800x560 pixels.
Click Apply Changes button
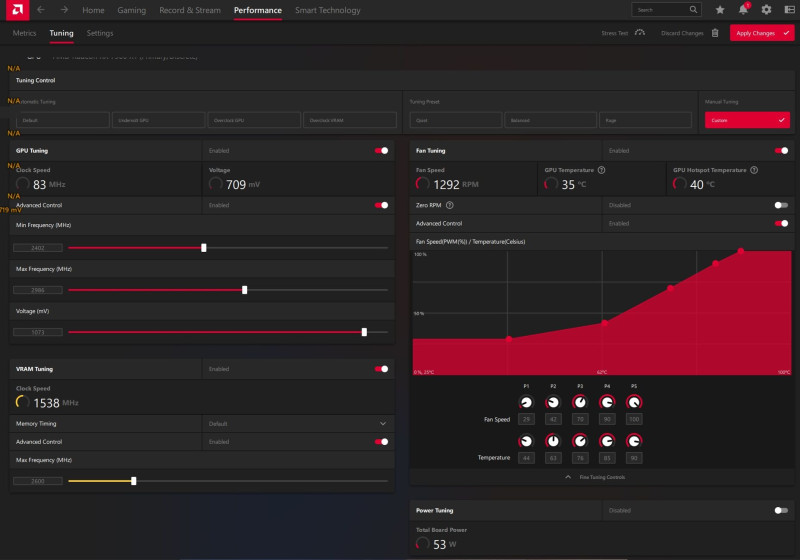[762, 33]
